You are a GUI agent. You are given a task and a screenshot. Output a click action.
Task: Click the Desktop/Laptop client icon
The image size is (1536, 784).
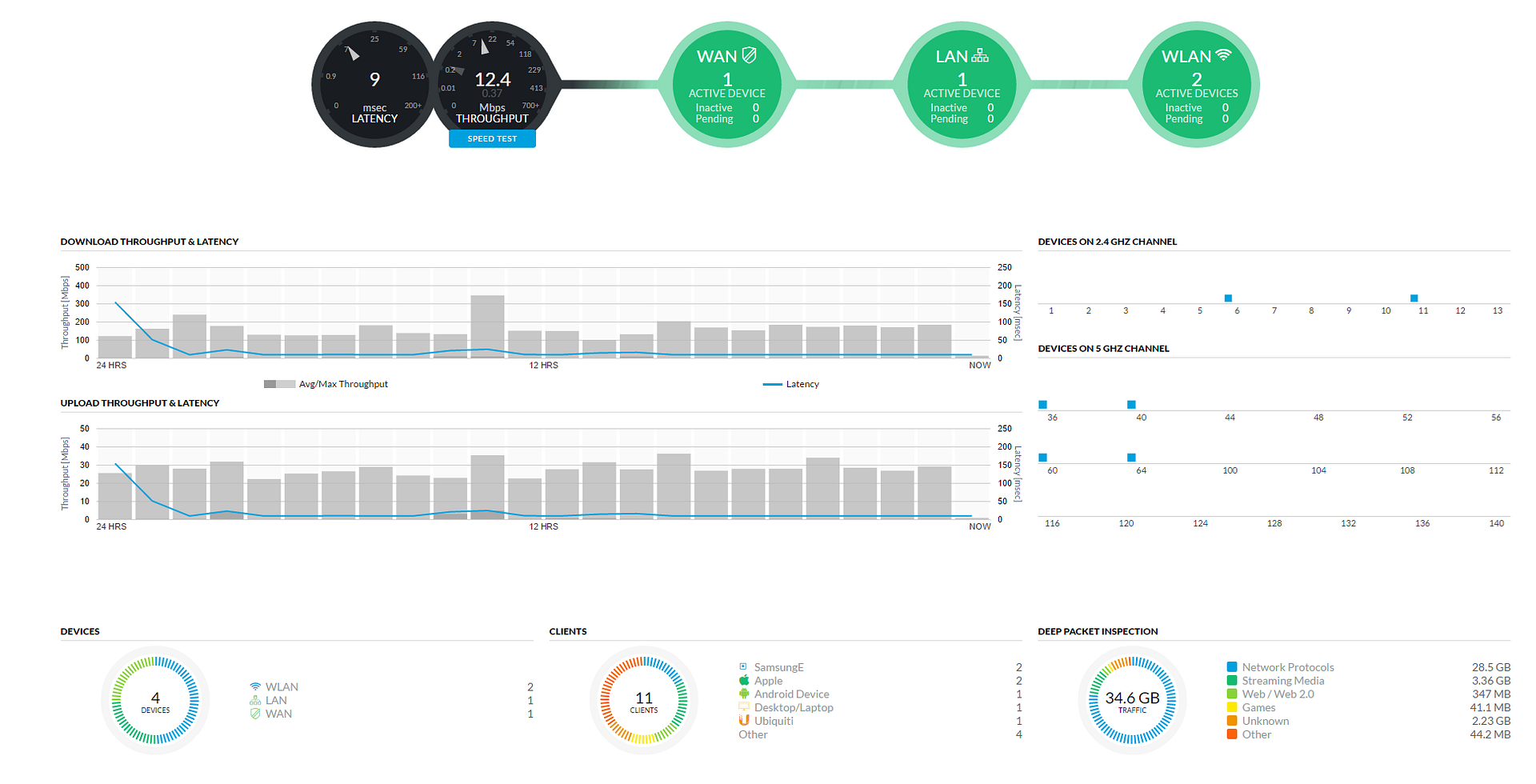744,707
